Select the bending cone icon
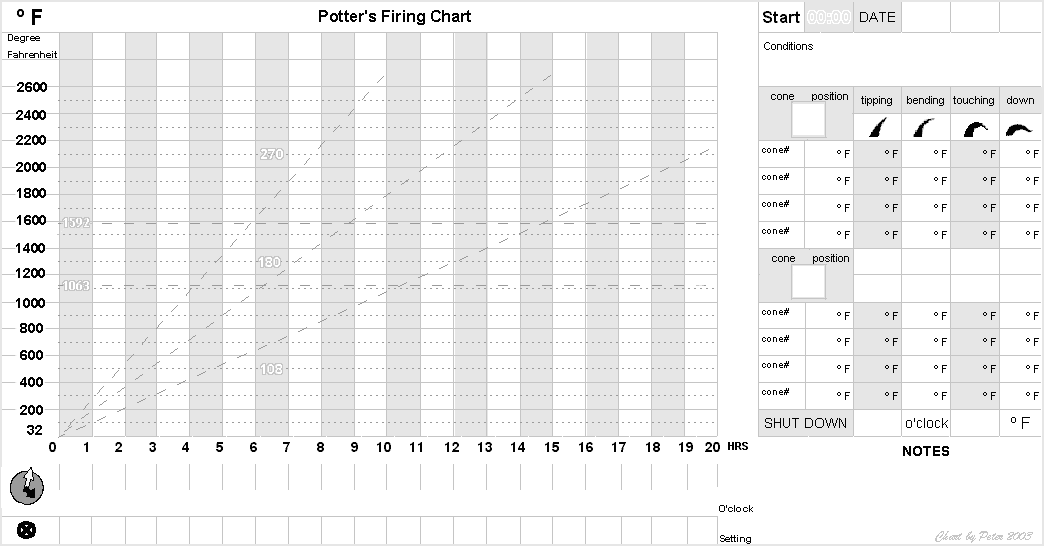Image resolution: width=1044 pixels, height=546 pixels. 923,127
